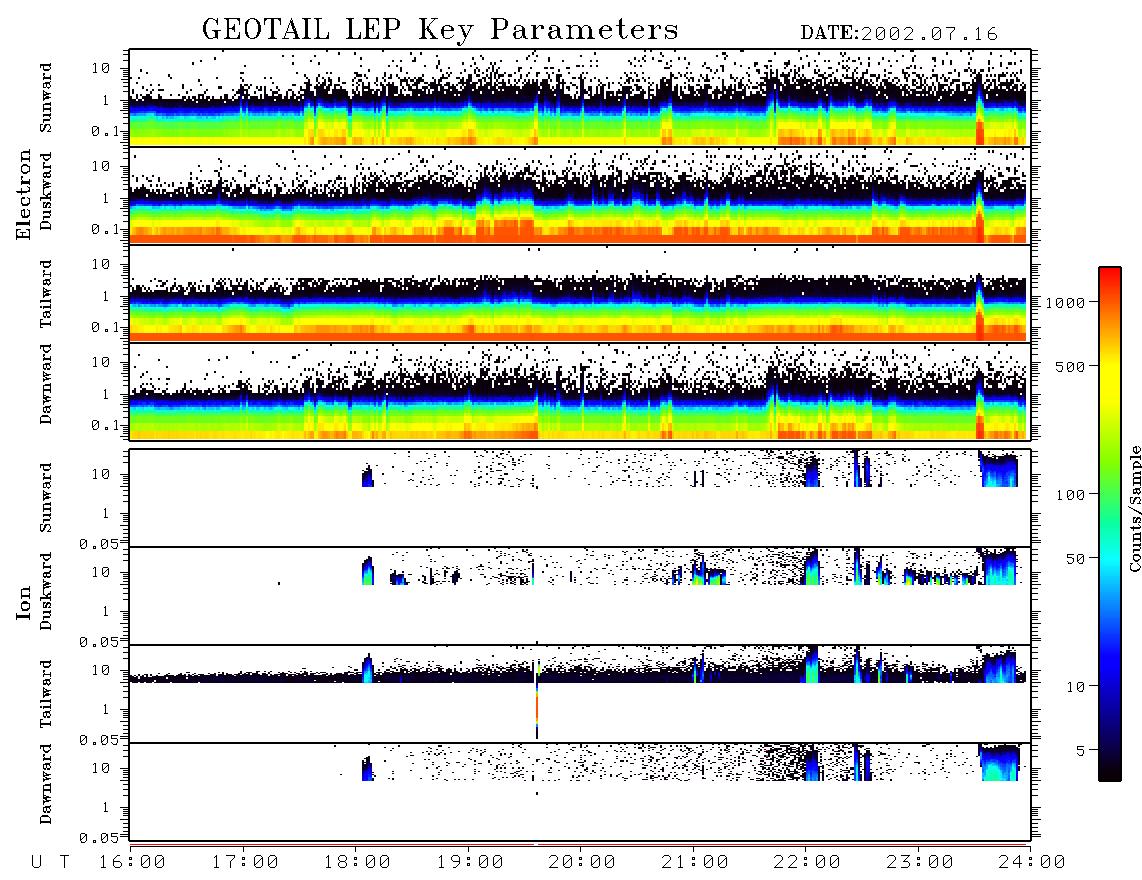Select the 23:00 time tick label

[x=921, y=863]
